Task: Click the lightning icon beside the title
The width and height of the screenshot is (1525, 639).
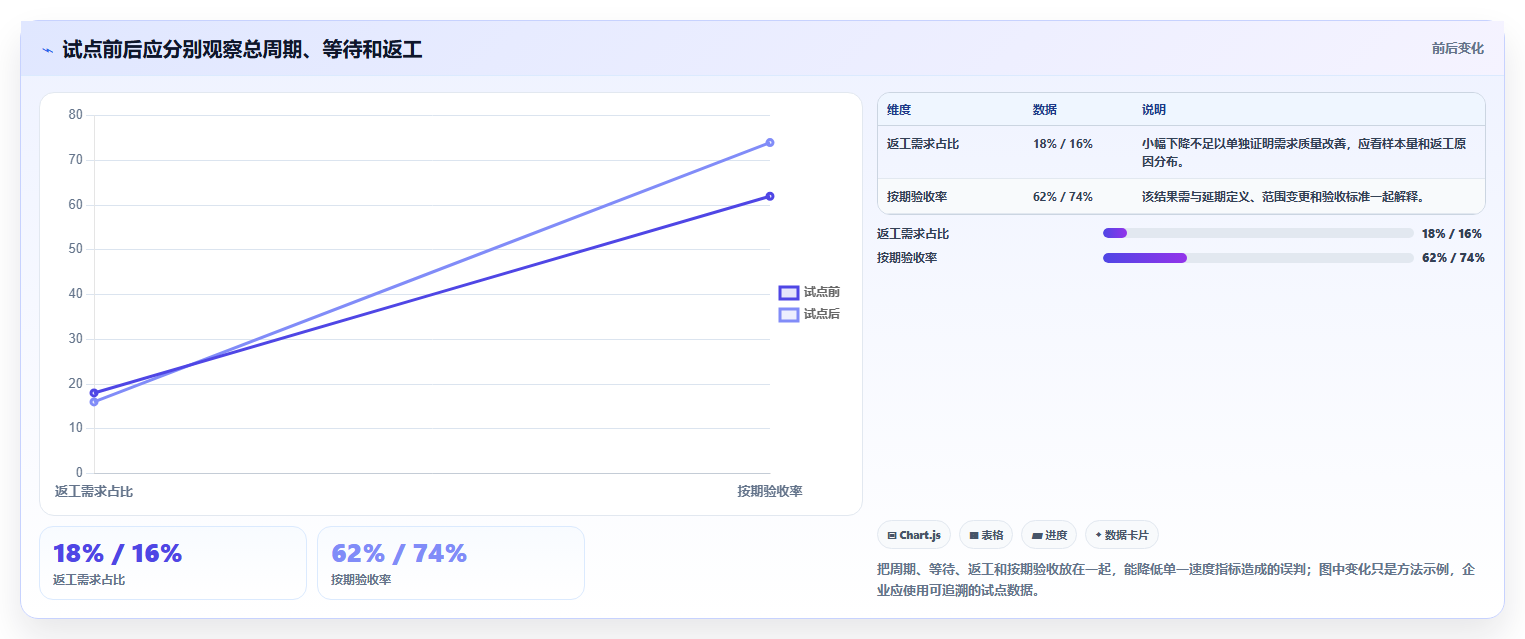Action: click(48, 50)
